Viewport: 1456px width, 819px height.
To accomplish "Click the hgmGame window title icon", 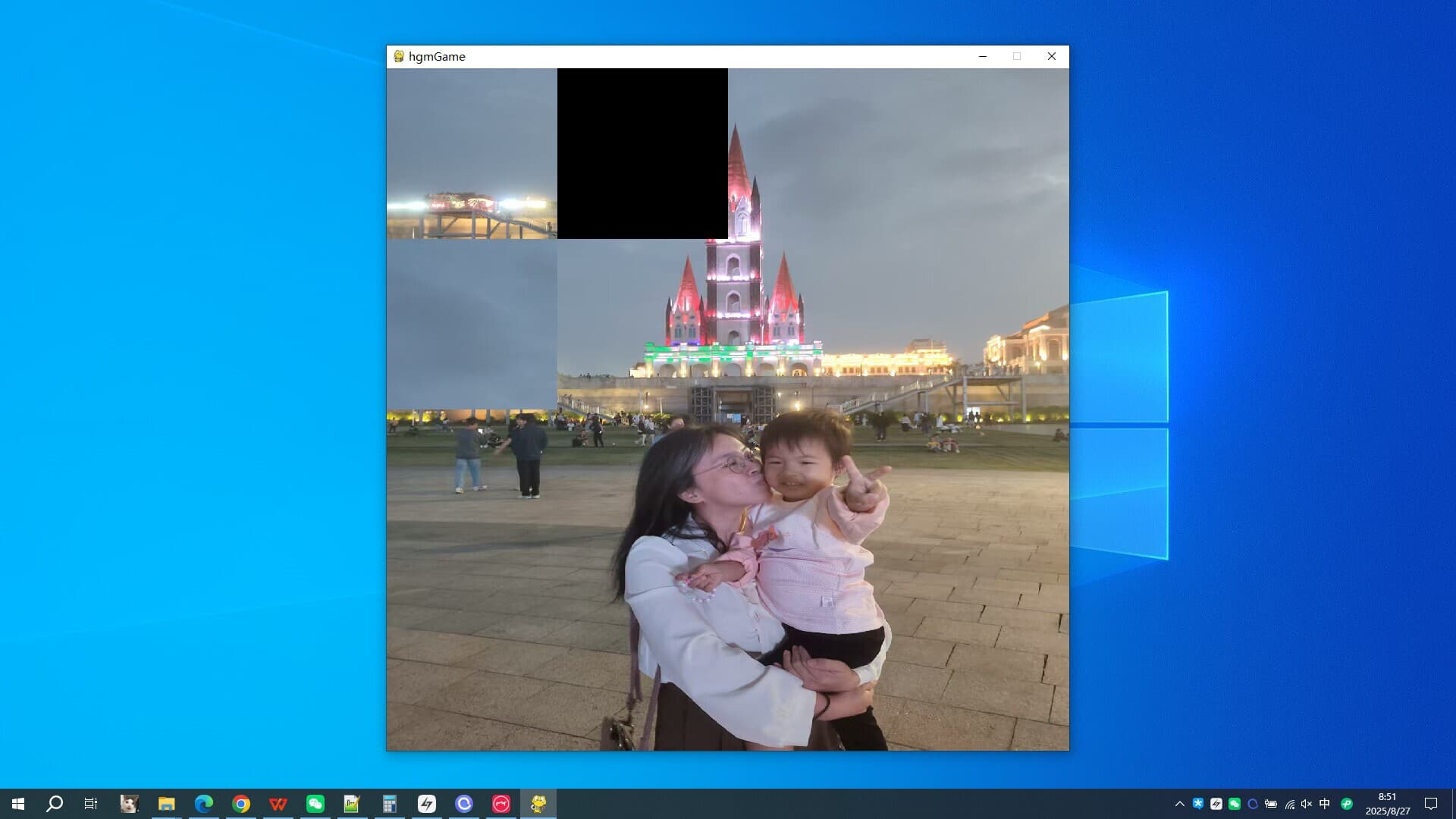I will click(398, 56).
